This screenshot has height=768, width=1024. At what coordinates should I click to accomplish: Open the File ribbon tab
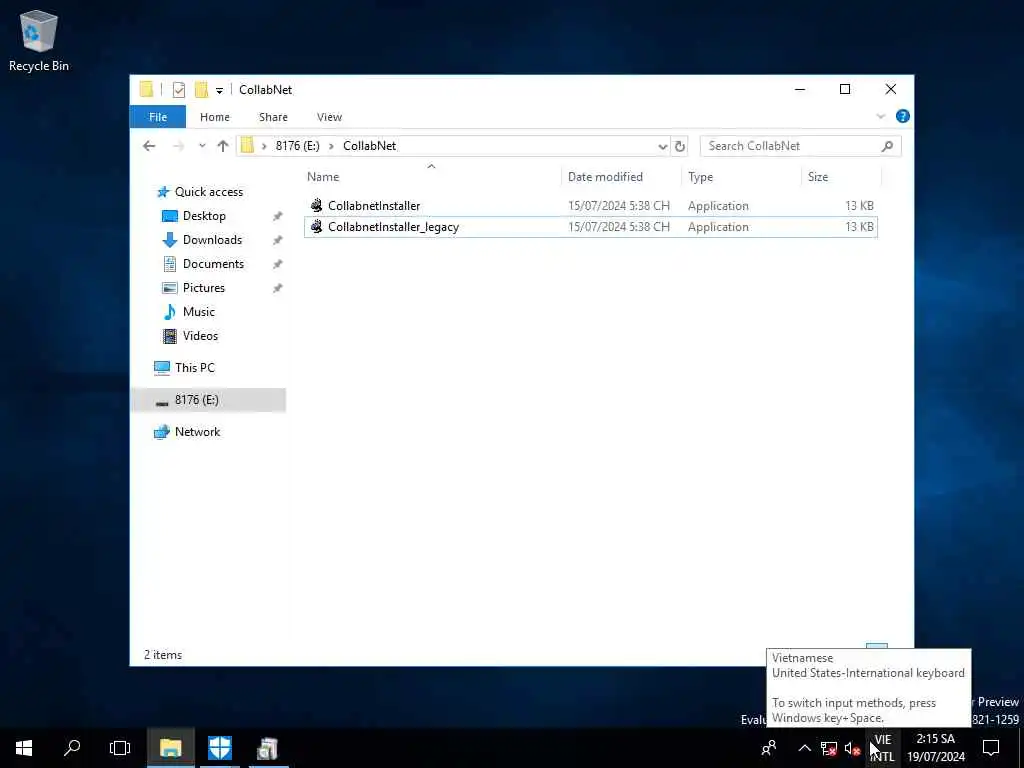pos(158,117)
